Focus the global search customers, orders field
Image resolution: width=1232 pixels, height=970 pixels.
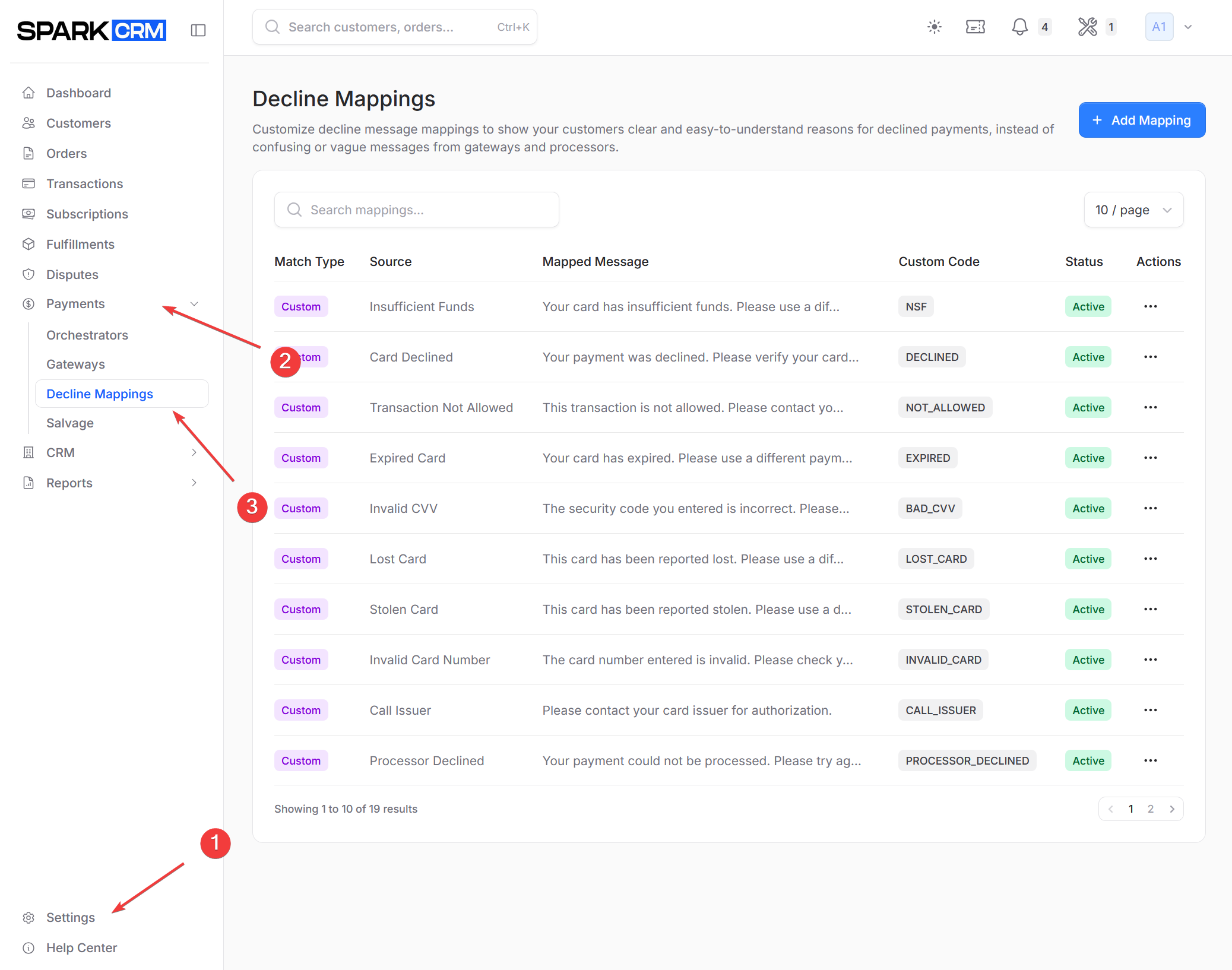(394, 27)
